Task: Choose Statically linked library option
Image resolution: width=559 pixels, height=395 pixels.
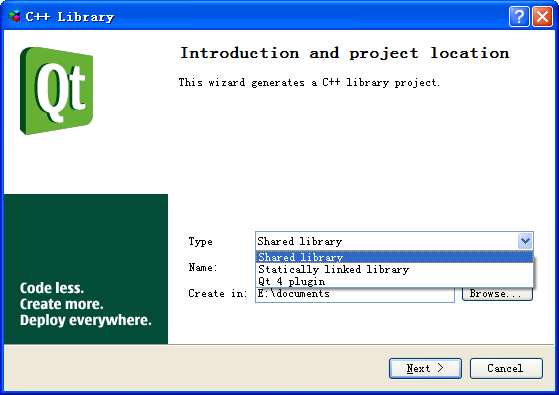Action: click(394, 269)
